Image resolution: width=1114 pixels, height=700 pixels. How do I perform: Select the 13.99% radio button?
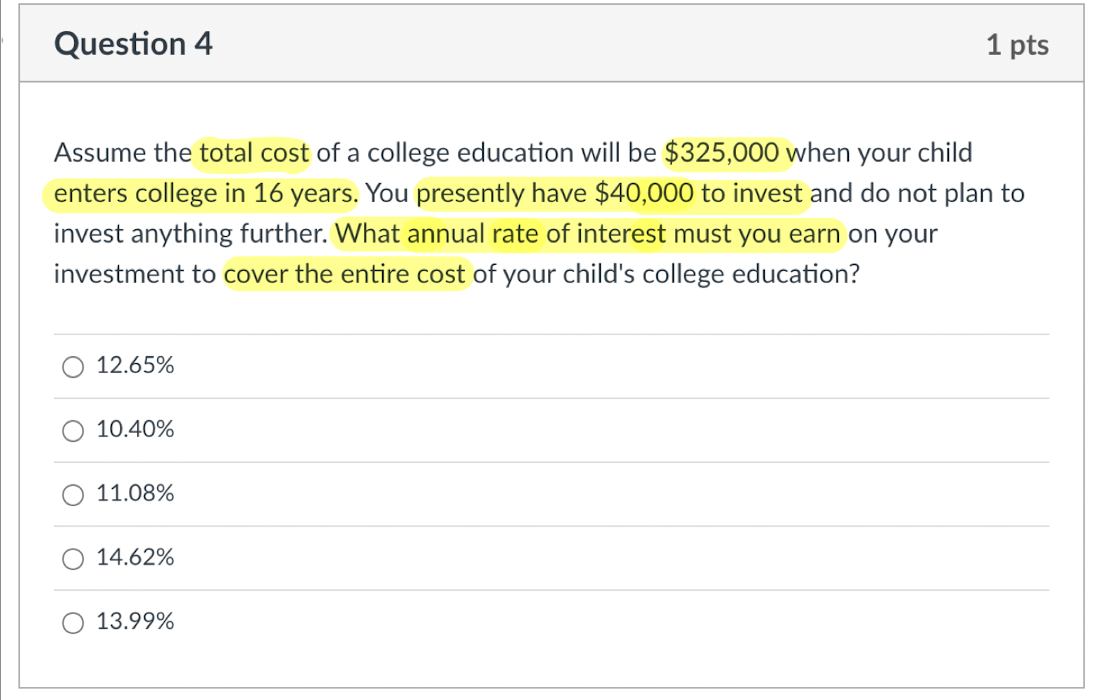[x=73, y=623]
